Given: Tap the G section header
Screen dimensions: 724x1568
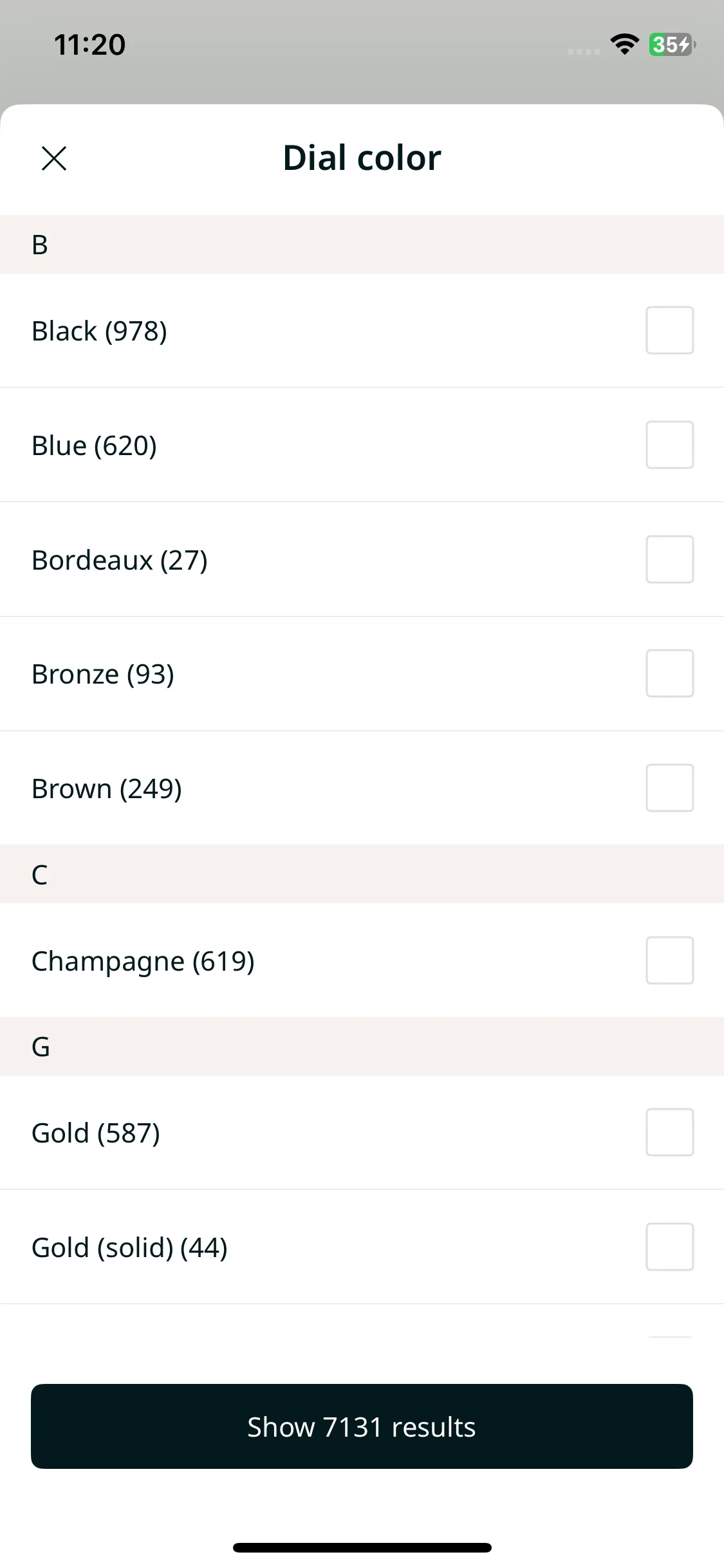Looking at the screenshot, I should [362, 1047].
